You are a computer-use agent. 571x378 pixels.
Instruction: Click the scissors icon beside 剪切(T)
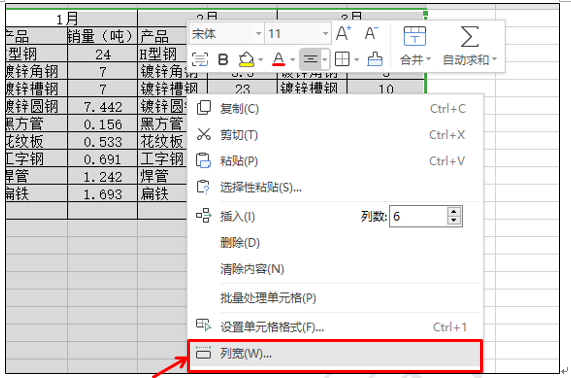pos(204,134)
